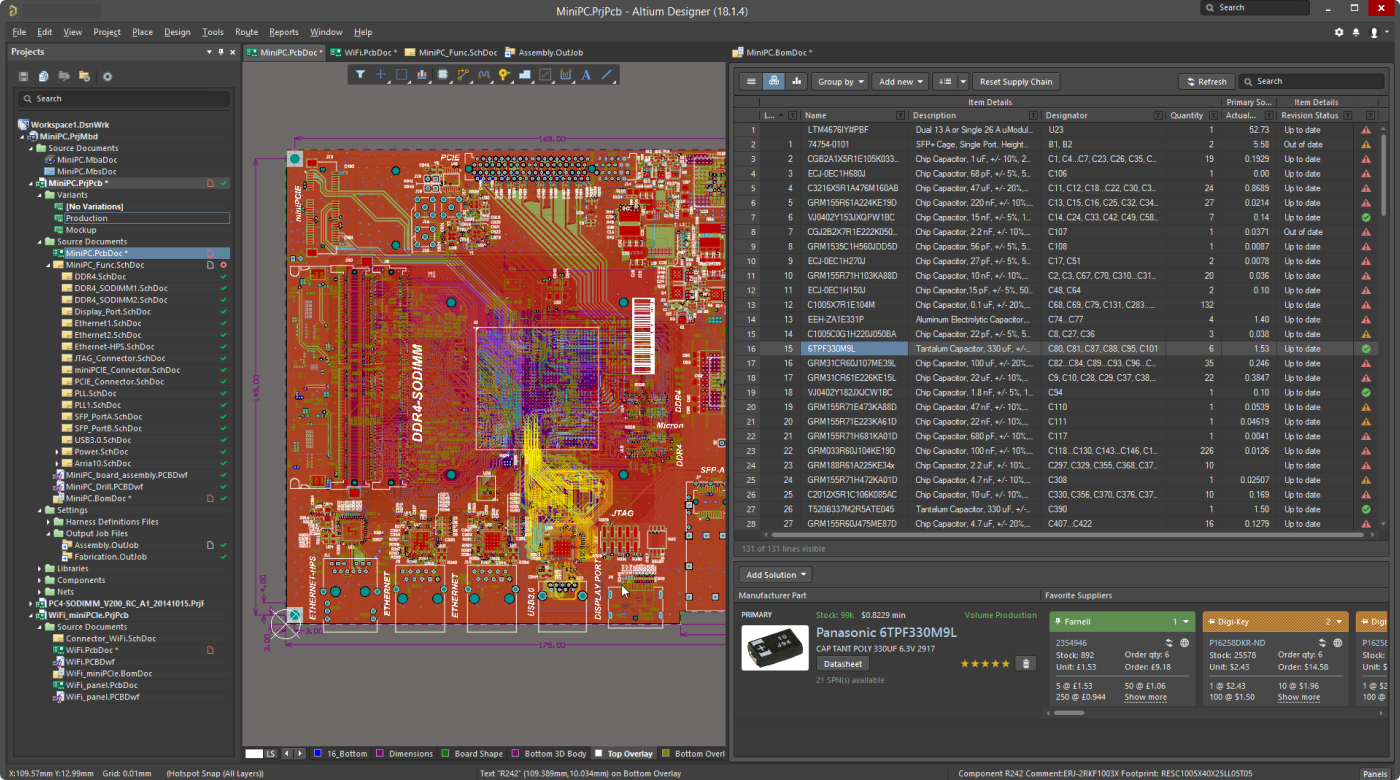Click in the BOM Search field
1400x780 pixels.
(x=1312, y=81)
